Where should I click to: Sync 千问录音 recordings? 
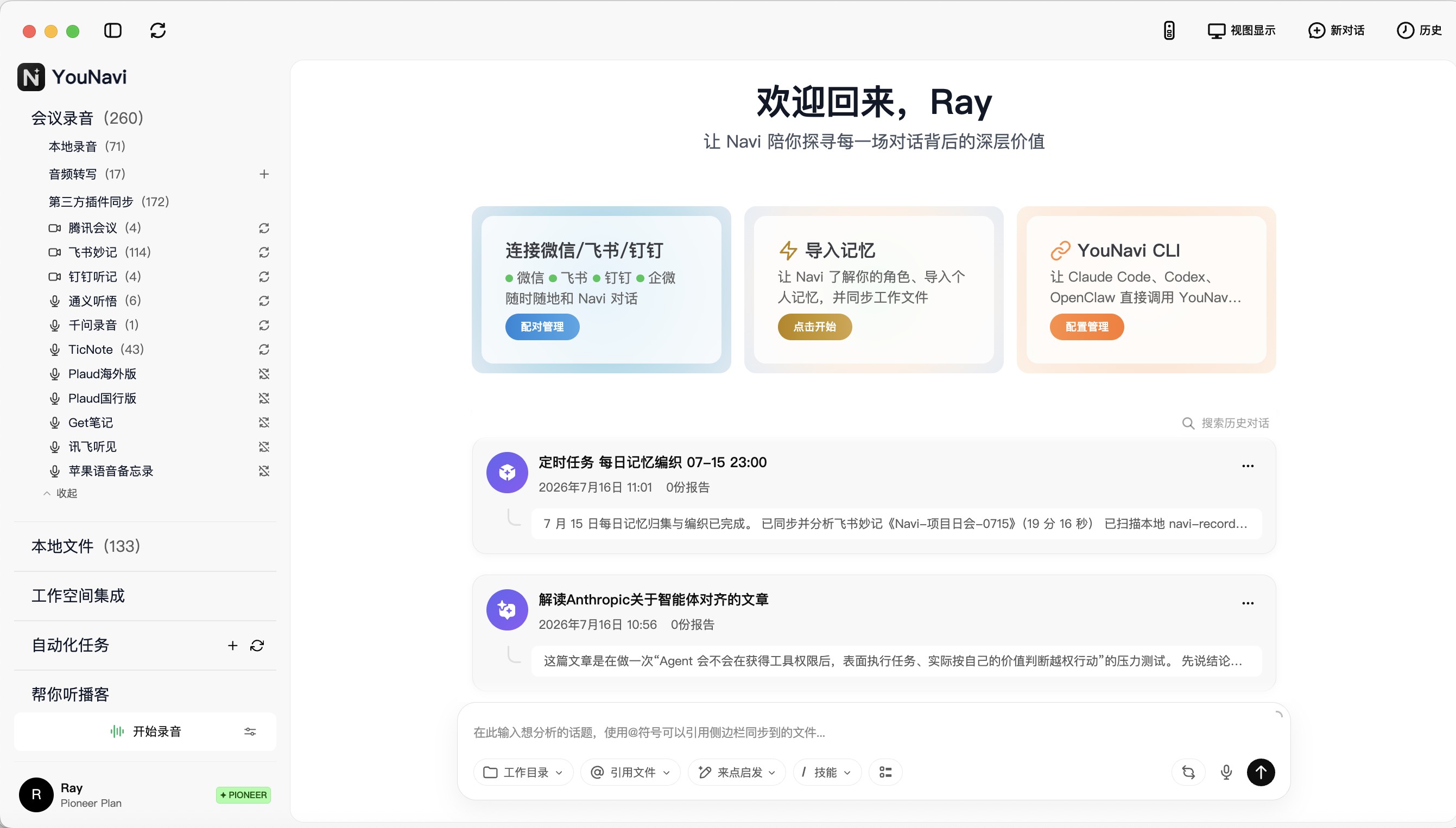point(264,326)
